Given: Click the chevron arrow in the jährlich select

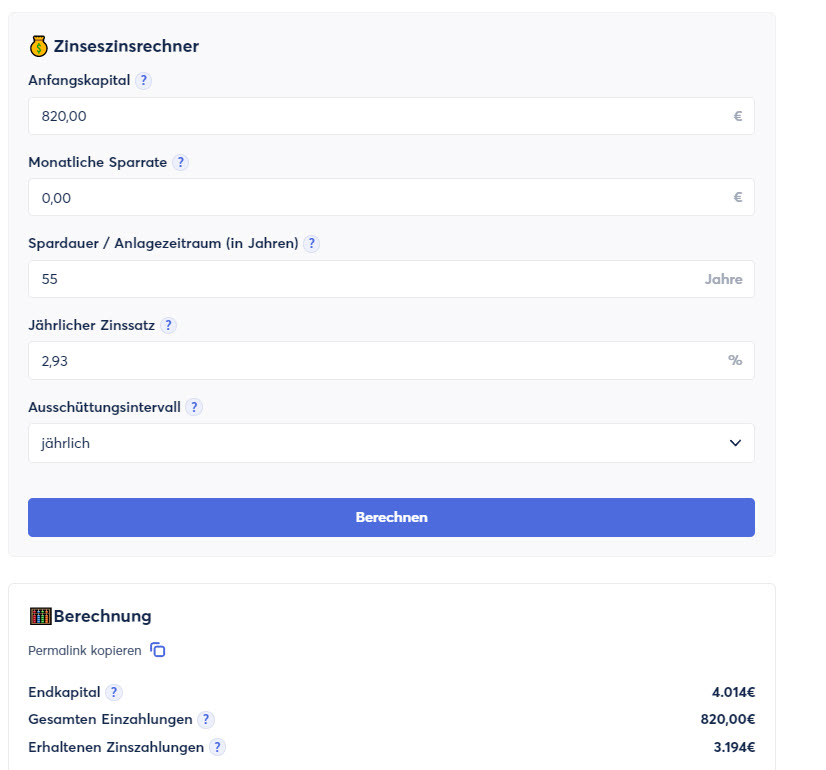Looking at the screenshot, I should click(735, 443).
